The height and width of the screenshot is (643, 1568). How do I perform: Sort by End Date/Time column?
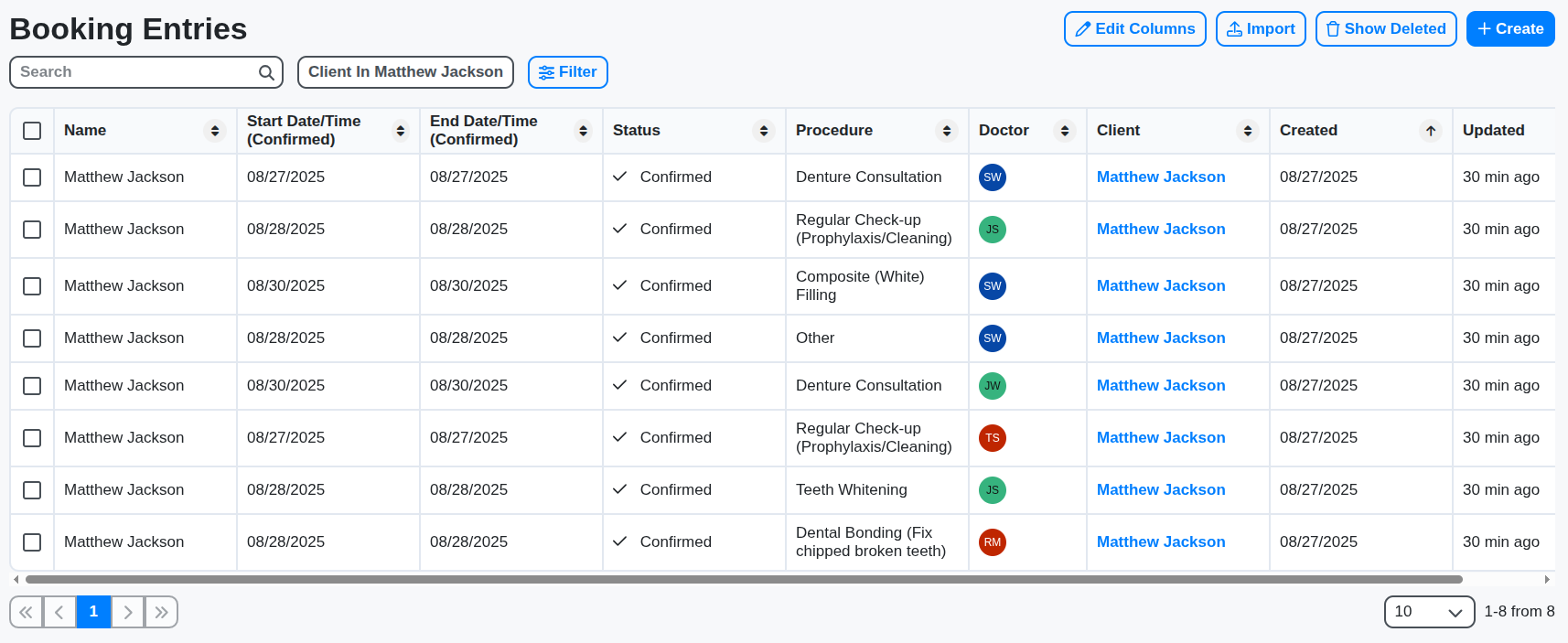click(x=583, y=131)
